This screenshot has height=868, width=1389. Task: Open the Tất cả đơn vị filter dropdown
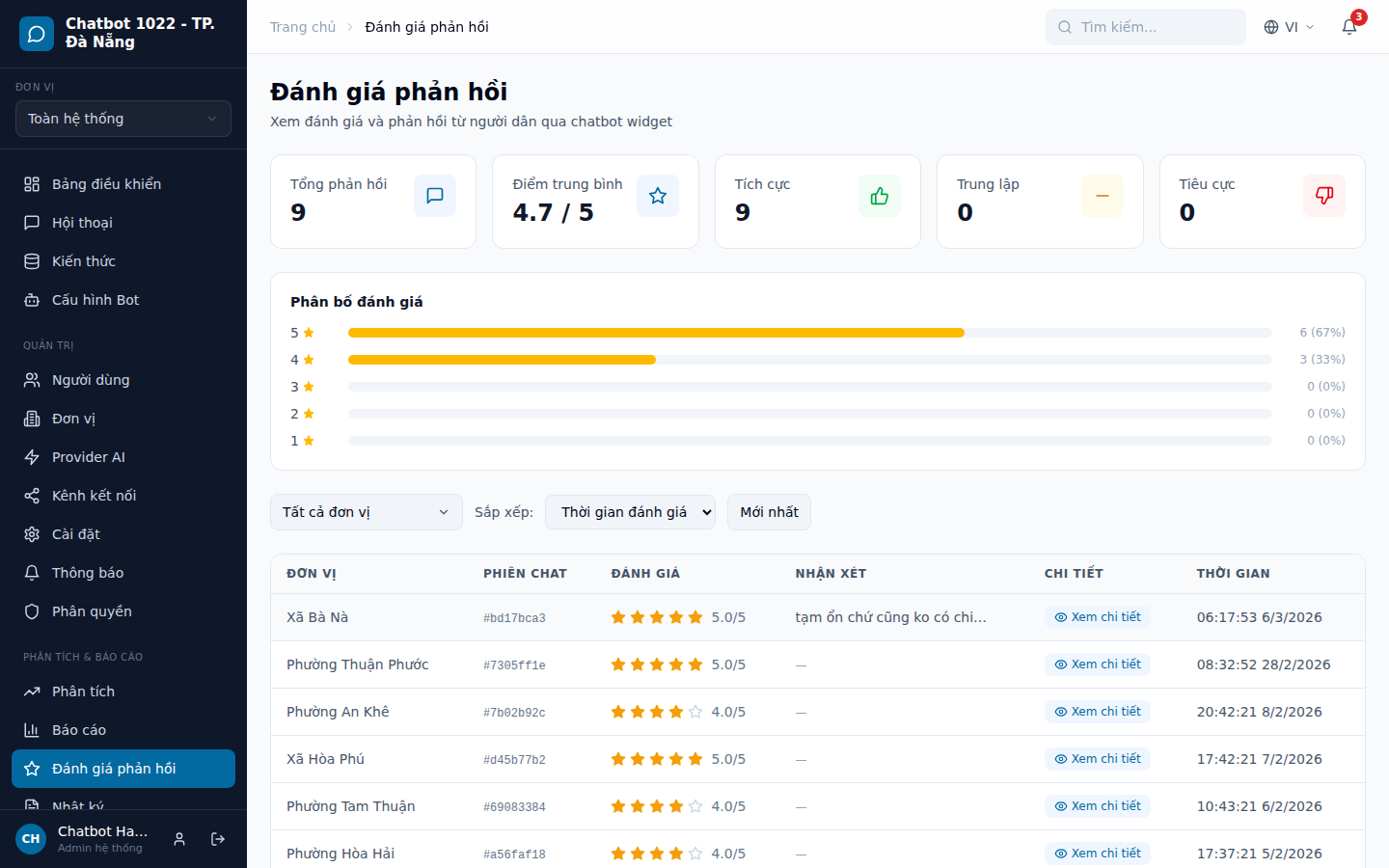[366, 512]
